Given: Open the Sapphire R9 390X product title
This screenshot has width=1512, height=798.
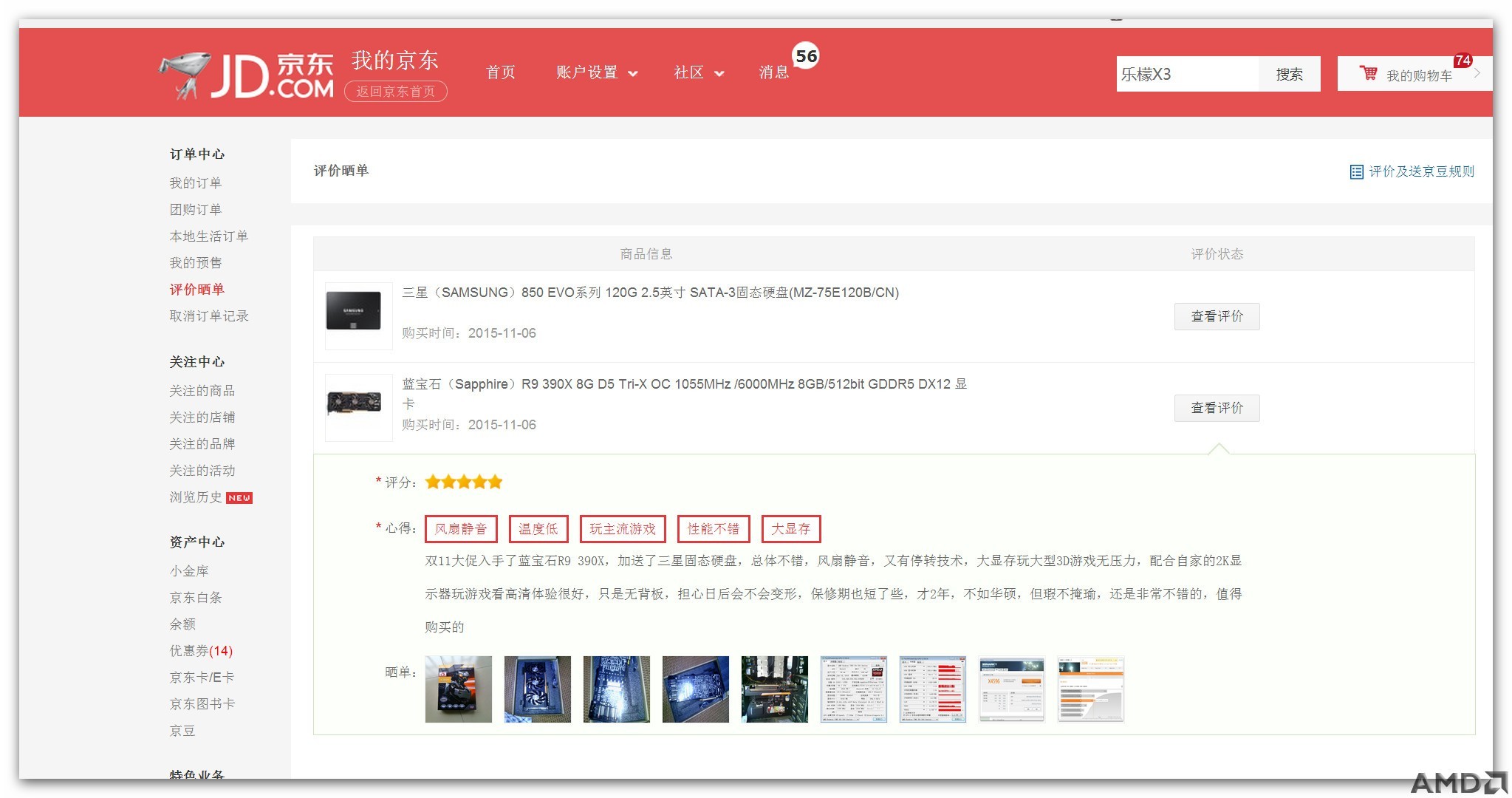Looking at the screenshot, I should point(684,393).
